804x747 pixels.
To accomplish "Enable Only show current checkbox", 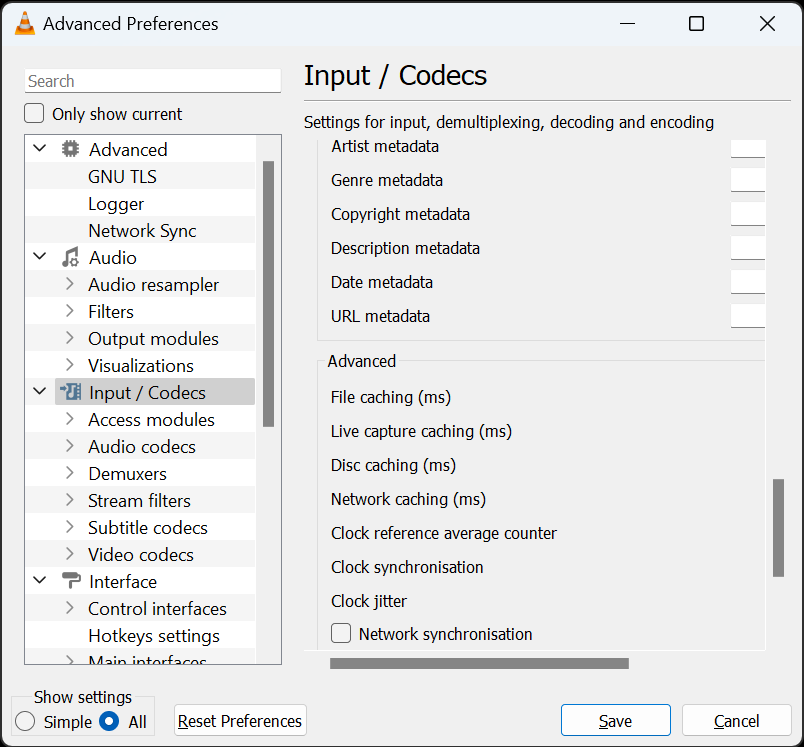I will click(x=34, y=113).
